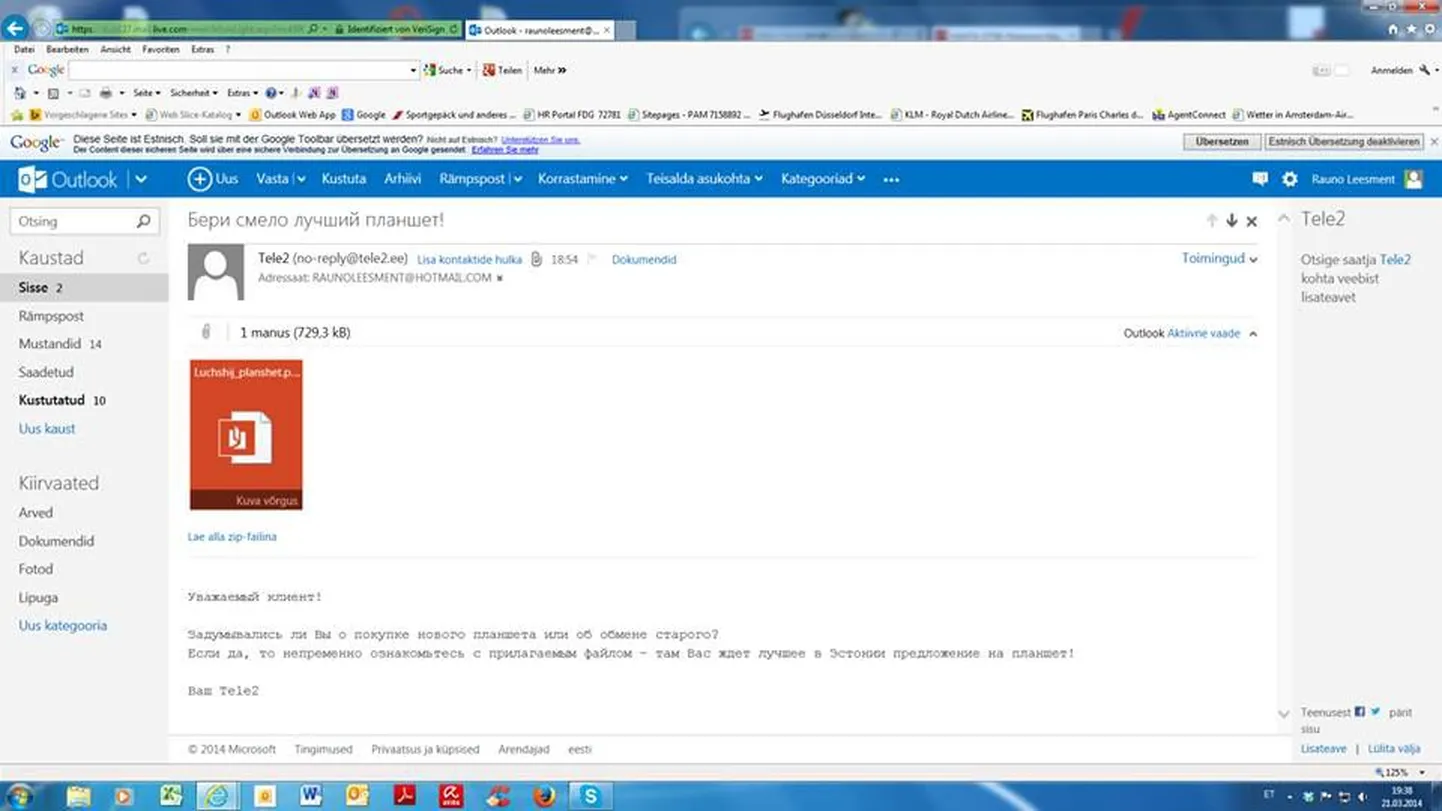
Task: Open the Outlook Web App bookmark
Action: click(x=292, y=115)
